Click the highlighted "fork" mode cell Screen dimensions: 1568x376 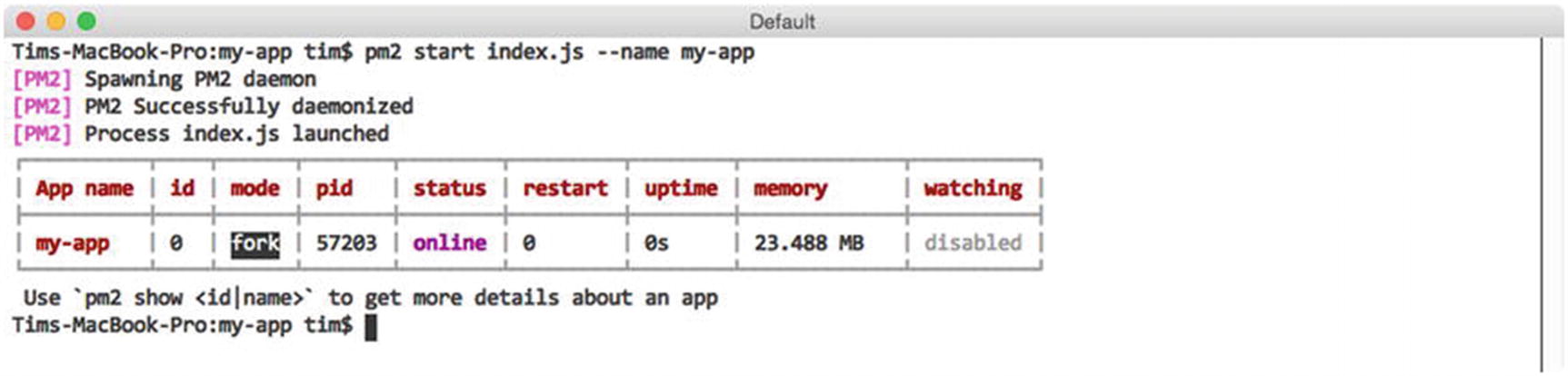255,243
